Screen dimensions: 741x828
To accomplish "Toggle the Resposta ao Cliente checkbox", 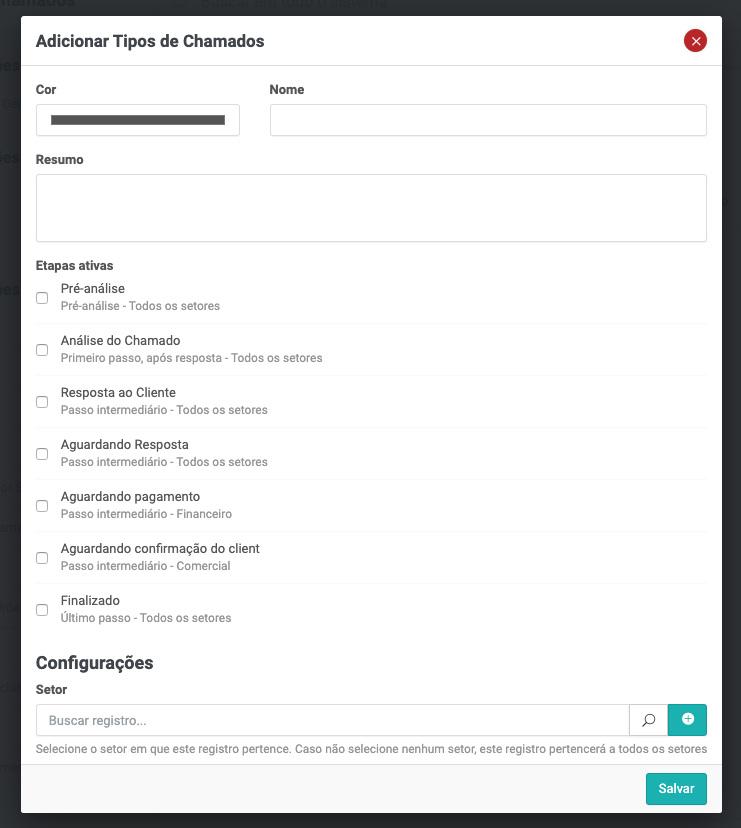I will (42, 402).
